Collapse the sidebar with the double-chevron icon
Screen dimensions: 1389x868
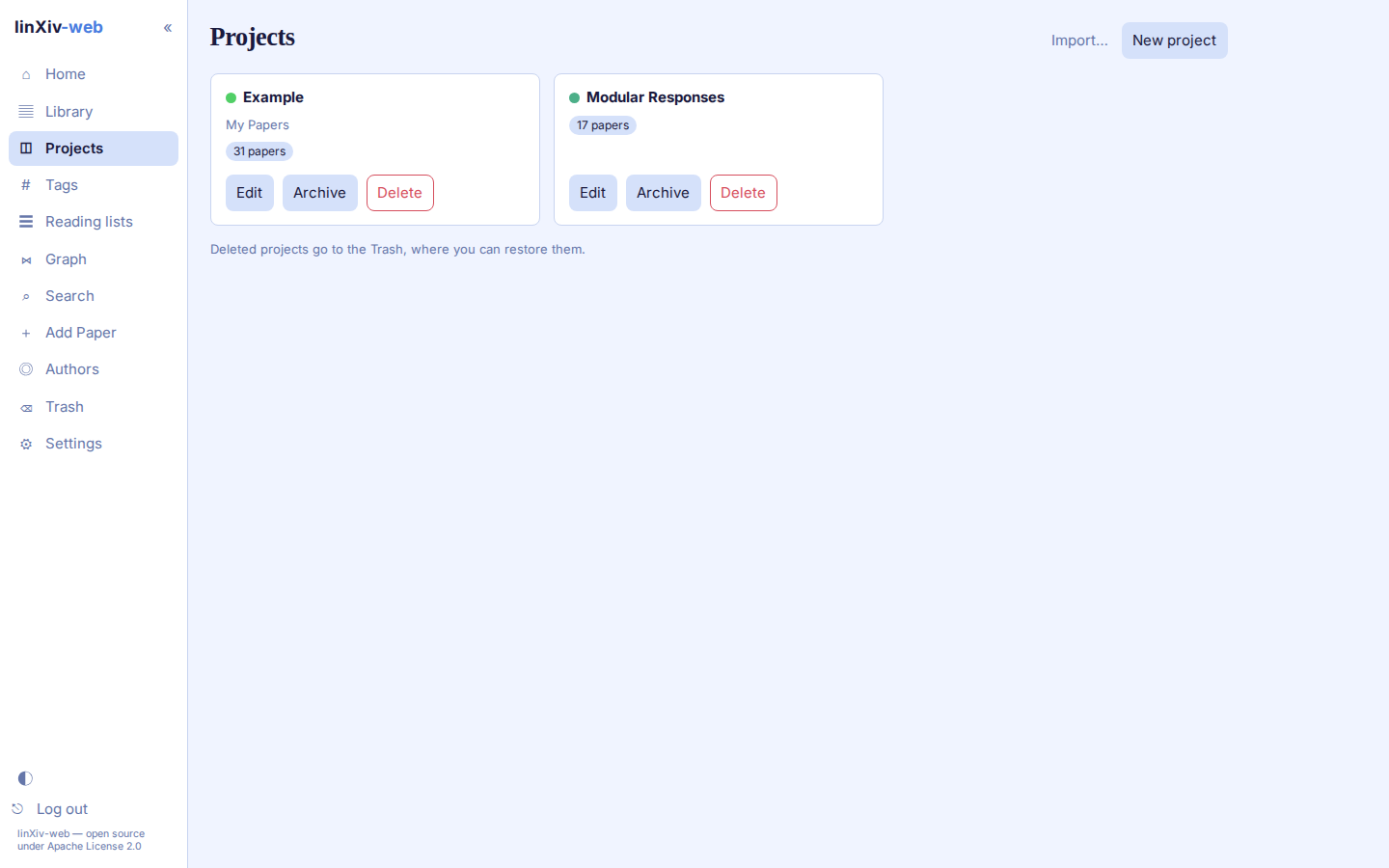[x=168, y=28]
